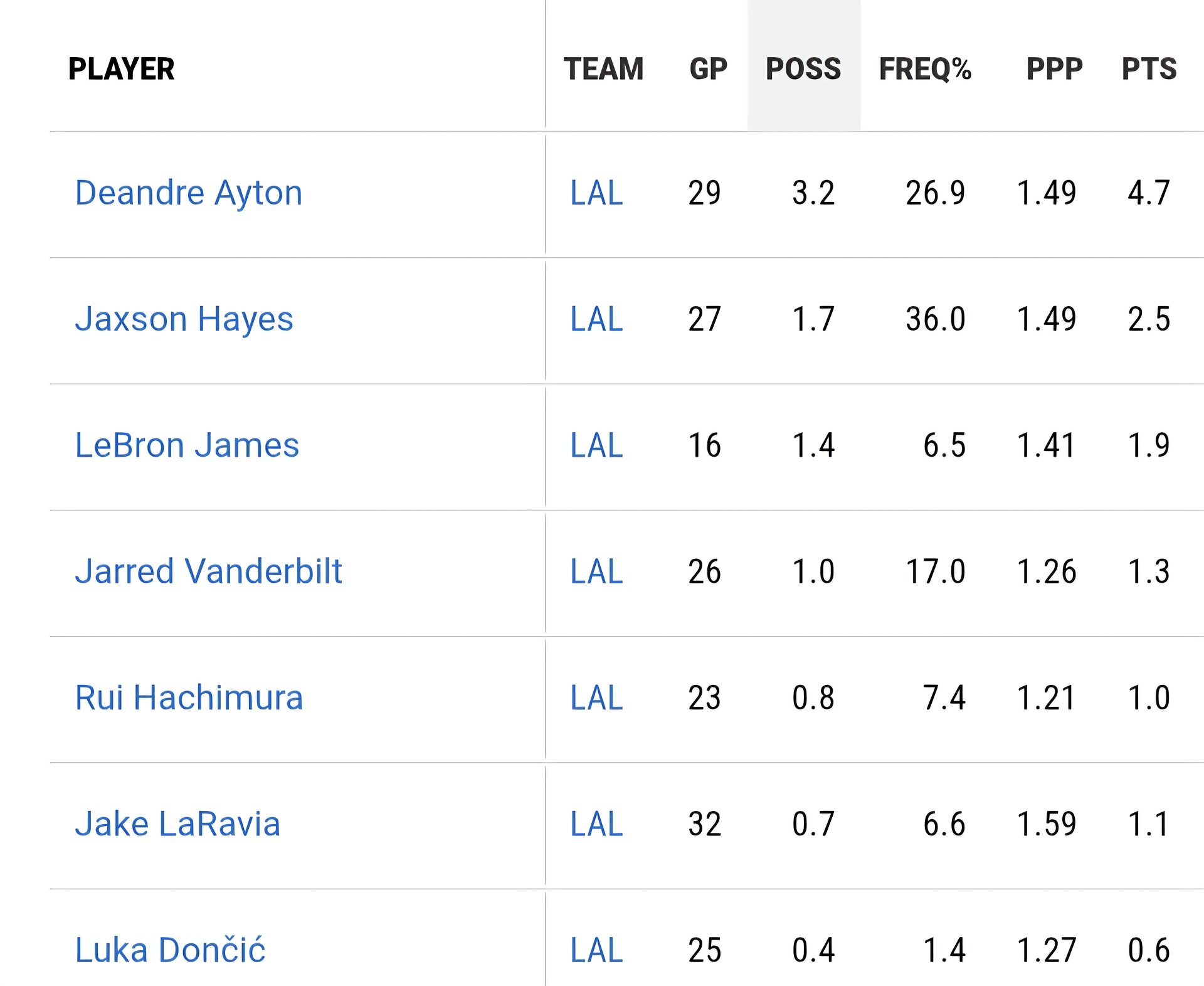
Task: Sort the table by PPP
Action: 1054,68
